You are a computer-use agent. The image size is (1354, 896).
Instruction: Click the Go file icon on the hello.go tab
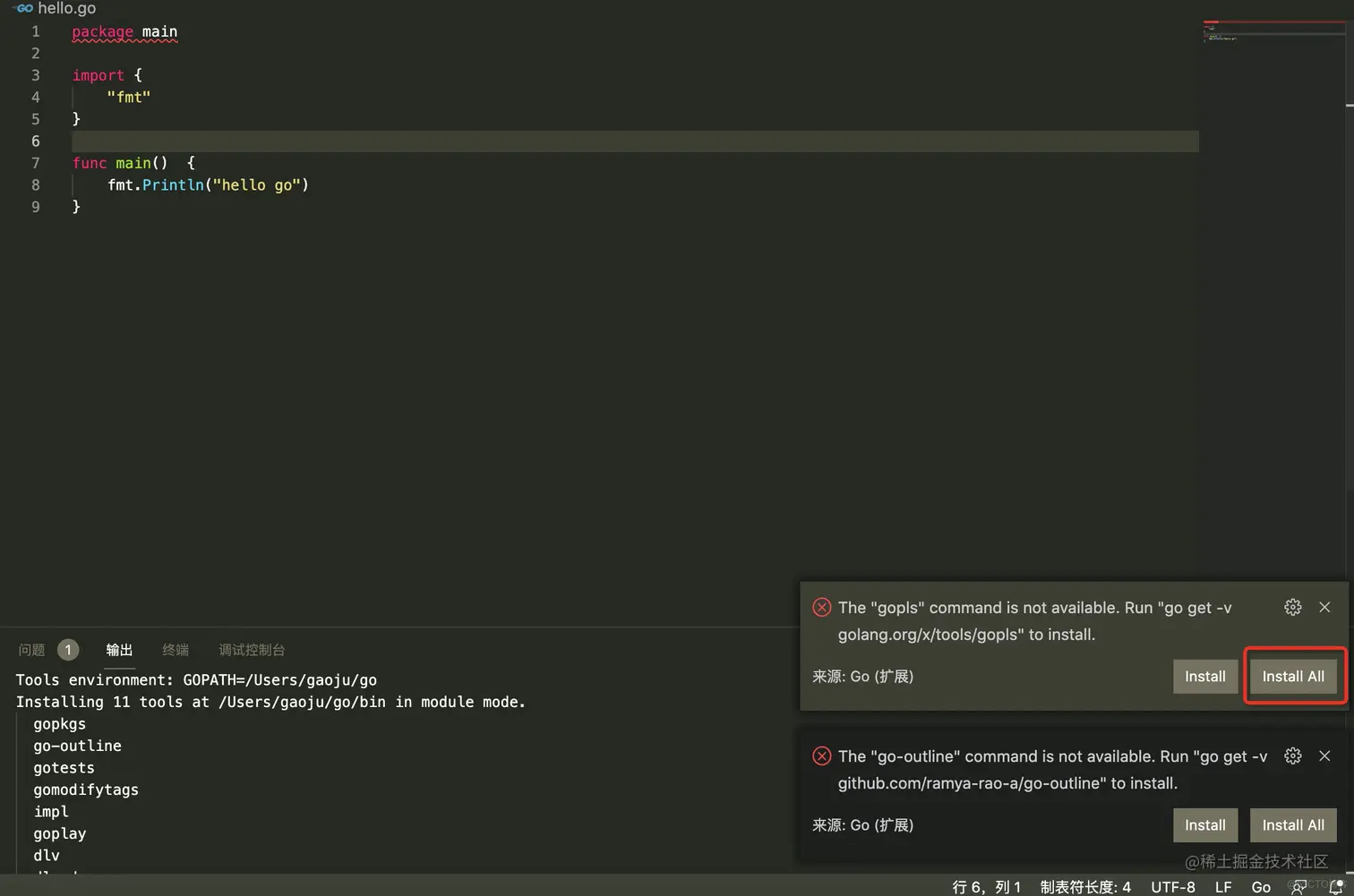coord(22,9)
